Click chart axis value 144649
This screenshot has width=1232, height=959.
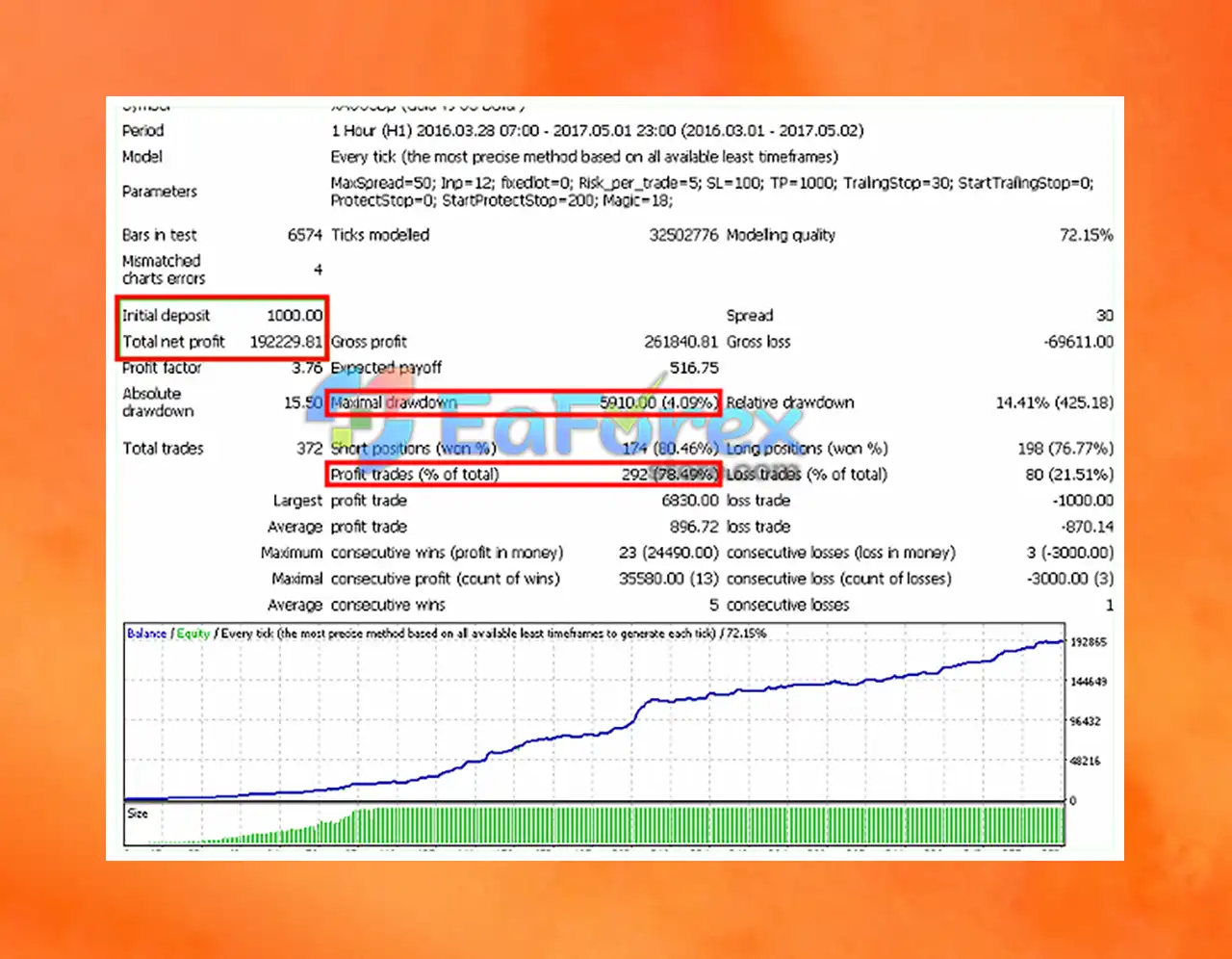pos(1089,681)
